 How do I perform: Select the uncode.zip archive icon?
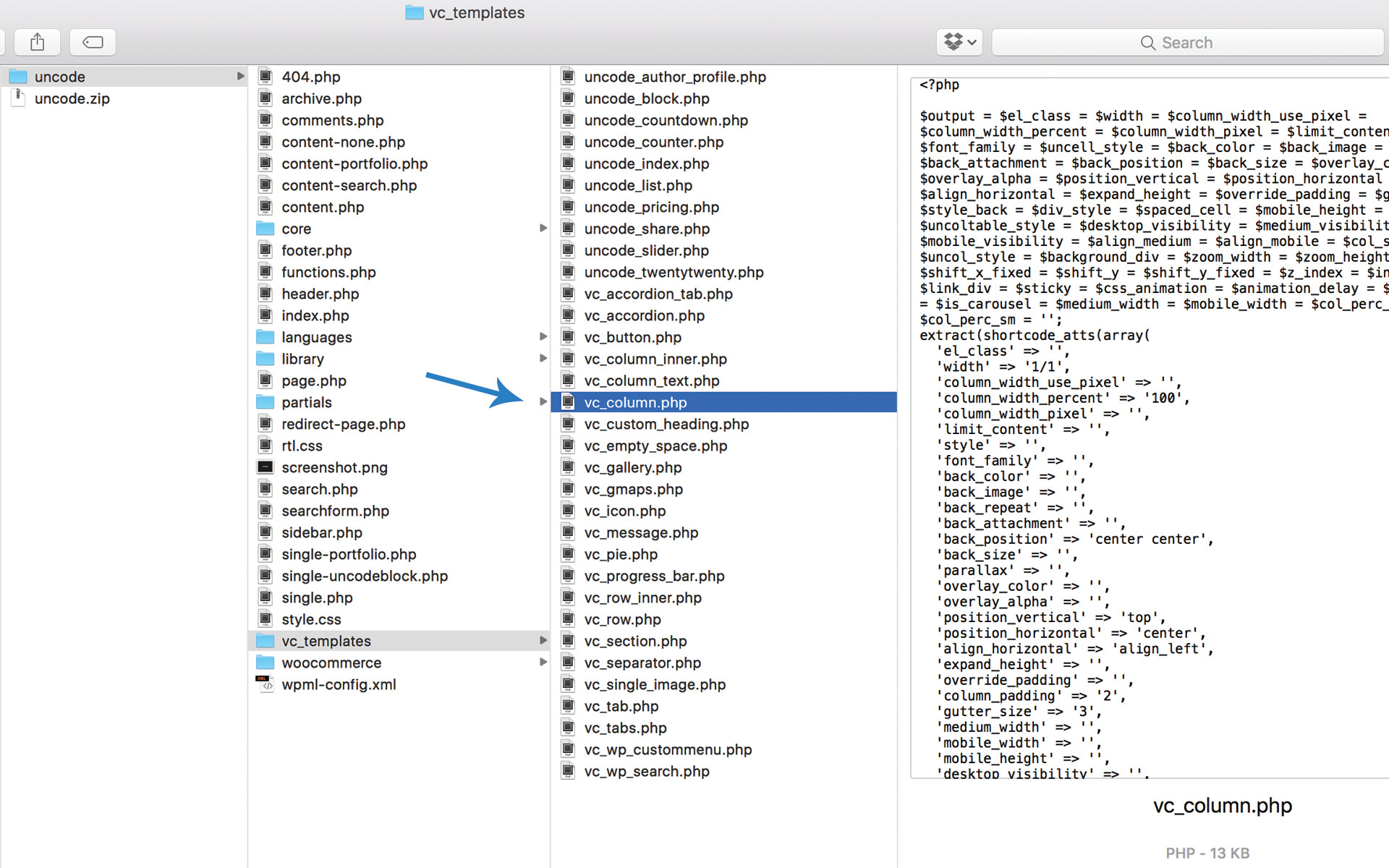click(19, 98)
